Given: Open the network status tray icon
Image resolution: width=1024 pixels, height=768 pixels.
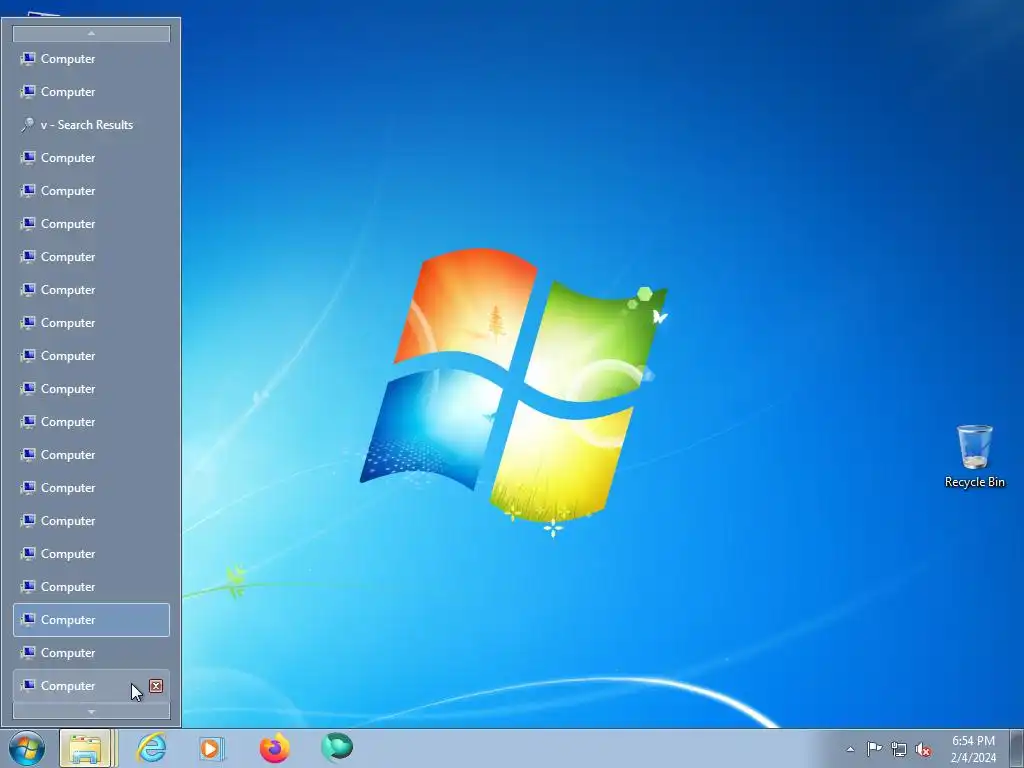Looking at the screenshot, I should (x=899, y=750).
